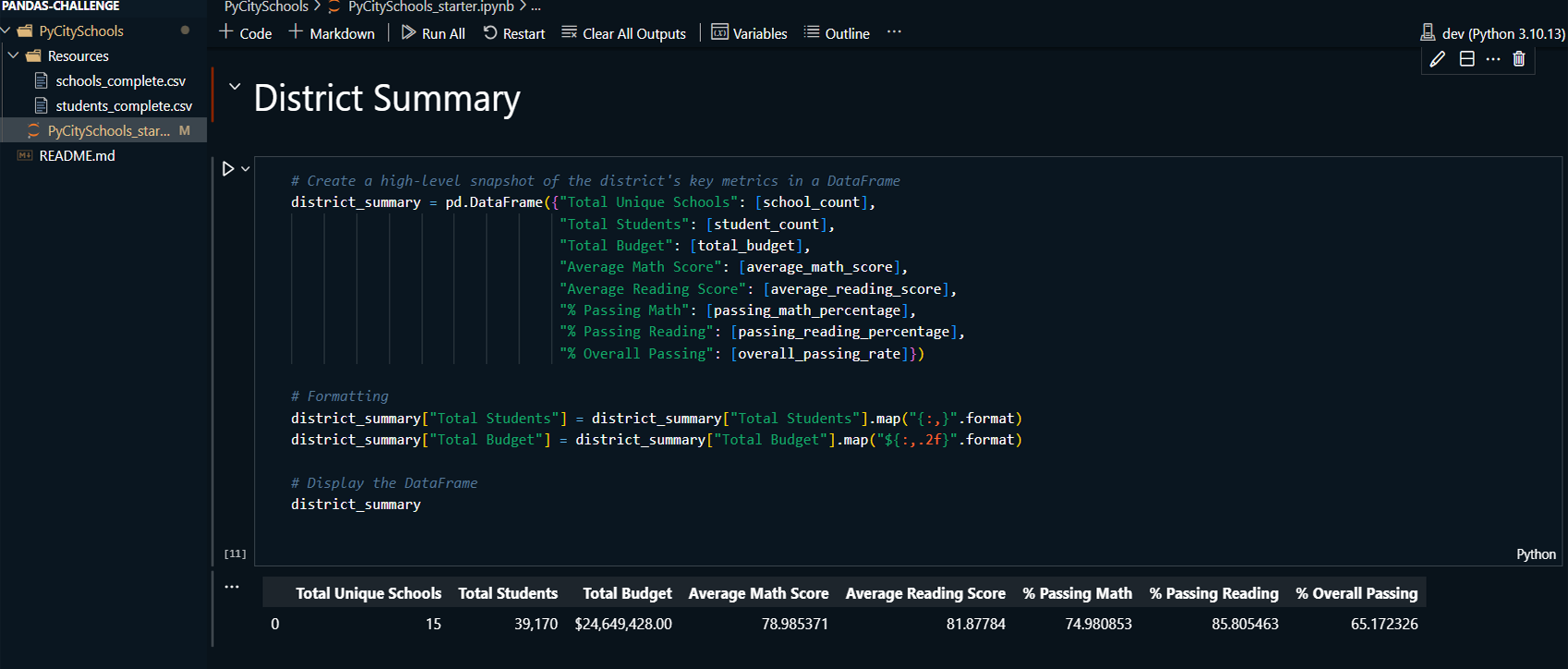Add a new Markdown cell
Image resolution: width=1568 pixels, height=669 pixels.
coord(332,33)
